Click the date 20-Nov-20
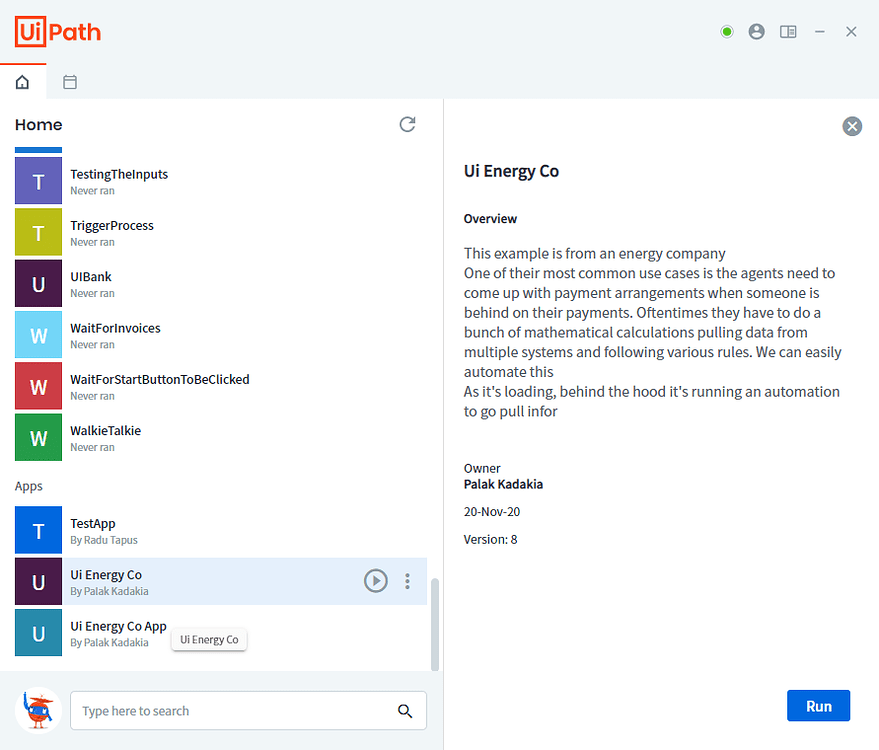 492,512
